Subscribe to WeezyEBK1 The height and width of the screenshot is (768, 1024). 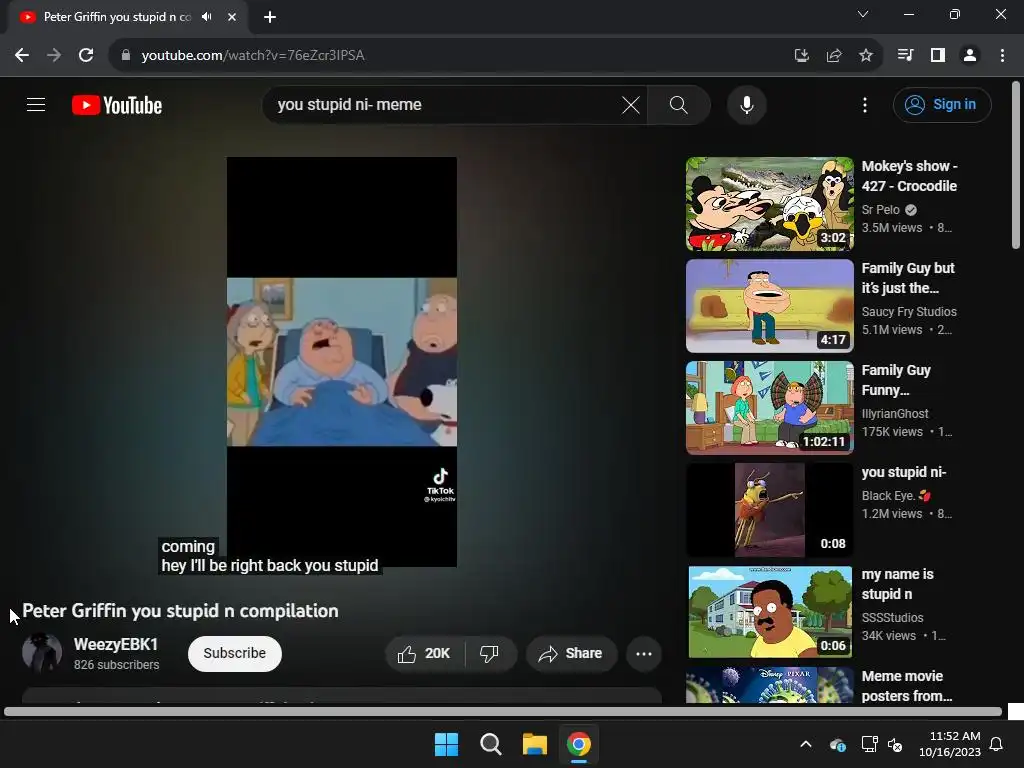pos(234,653)
